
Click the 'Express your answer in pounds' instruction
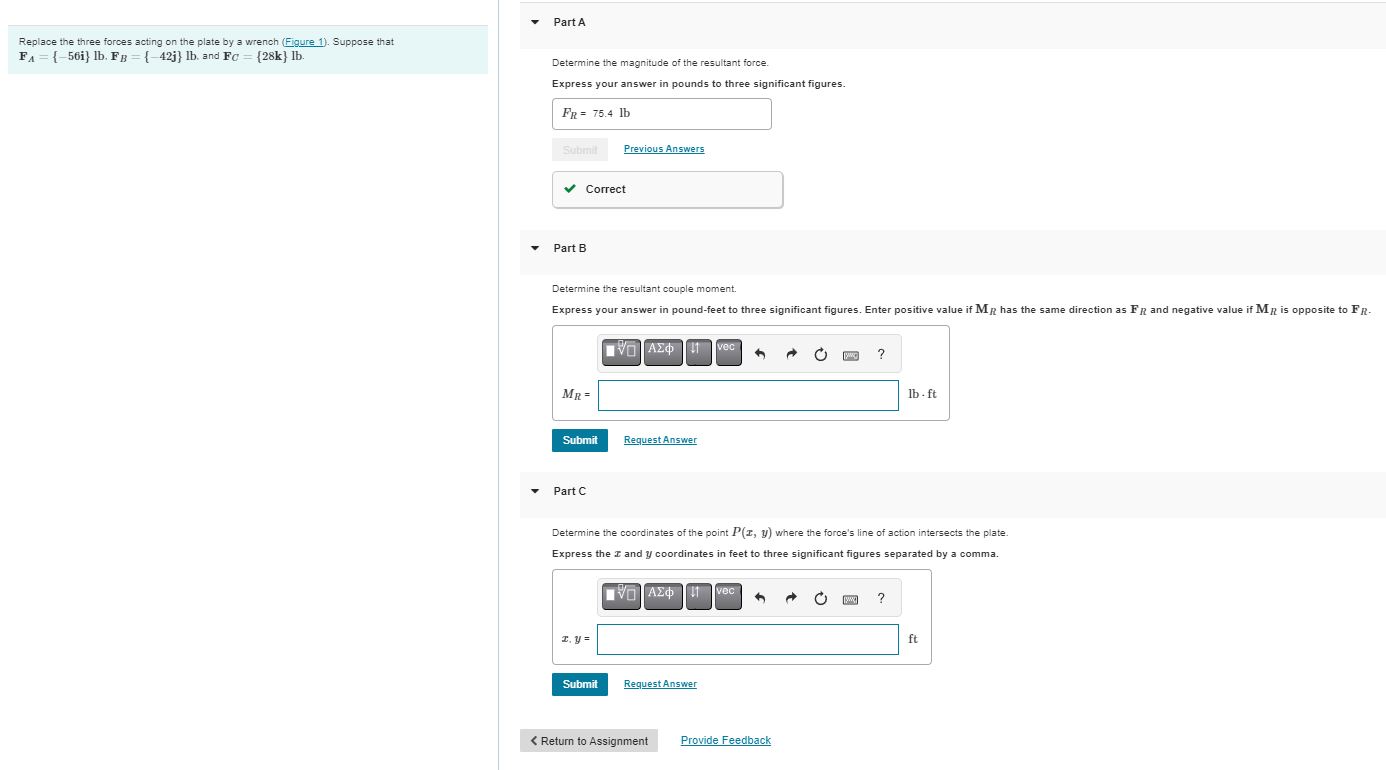699,84
